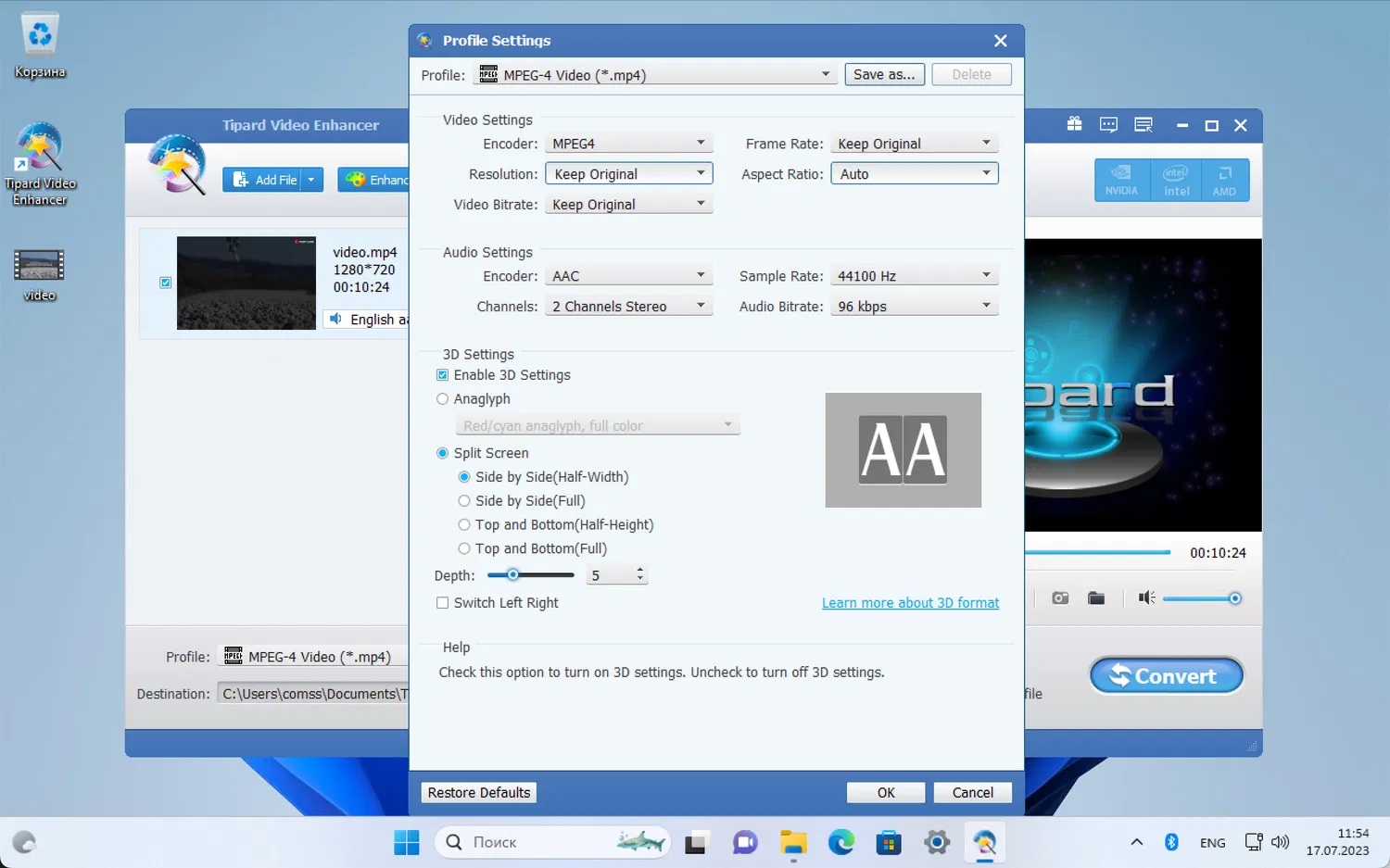Start conversion with the Convert button
The height and width of the screenshot is (868, 1390).
1167,675
